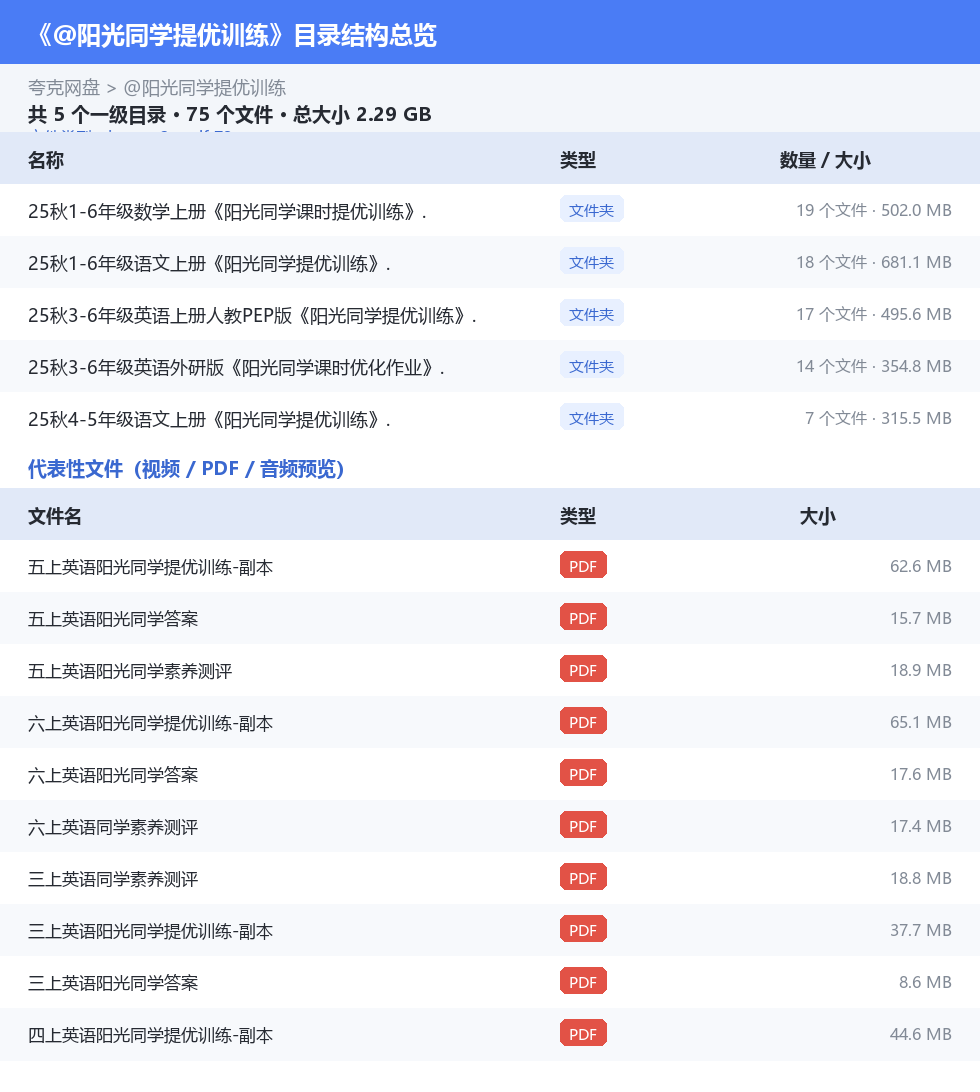Click the 14 个文件 · 354.8 MB cell
Screen dimensions: 980x1092
click(874, 366)
